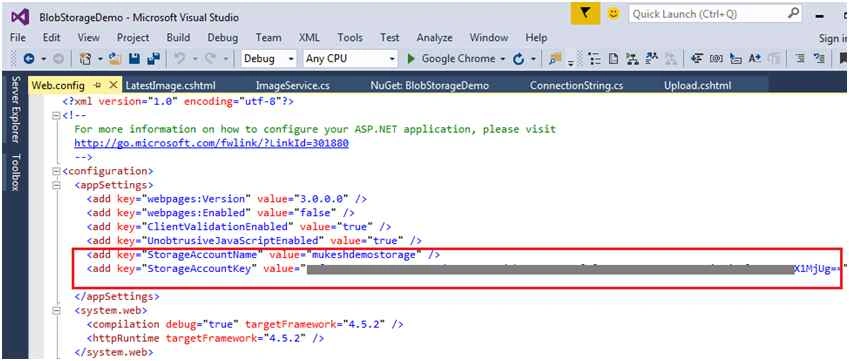Click the Quick Launch magnifier icon
The height and width of the screenshot is (361, 849).
(793, 14)
